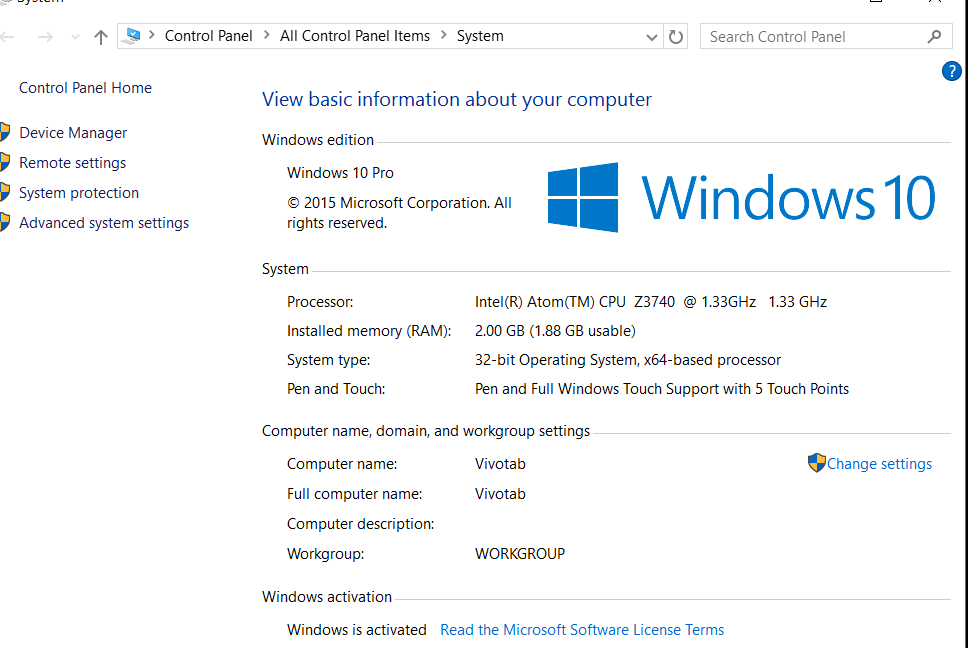
Task: Click the Processor label
Action: [x=320, y=302]
